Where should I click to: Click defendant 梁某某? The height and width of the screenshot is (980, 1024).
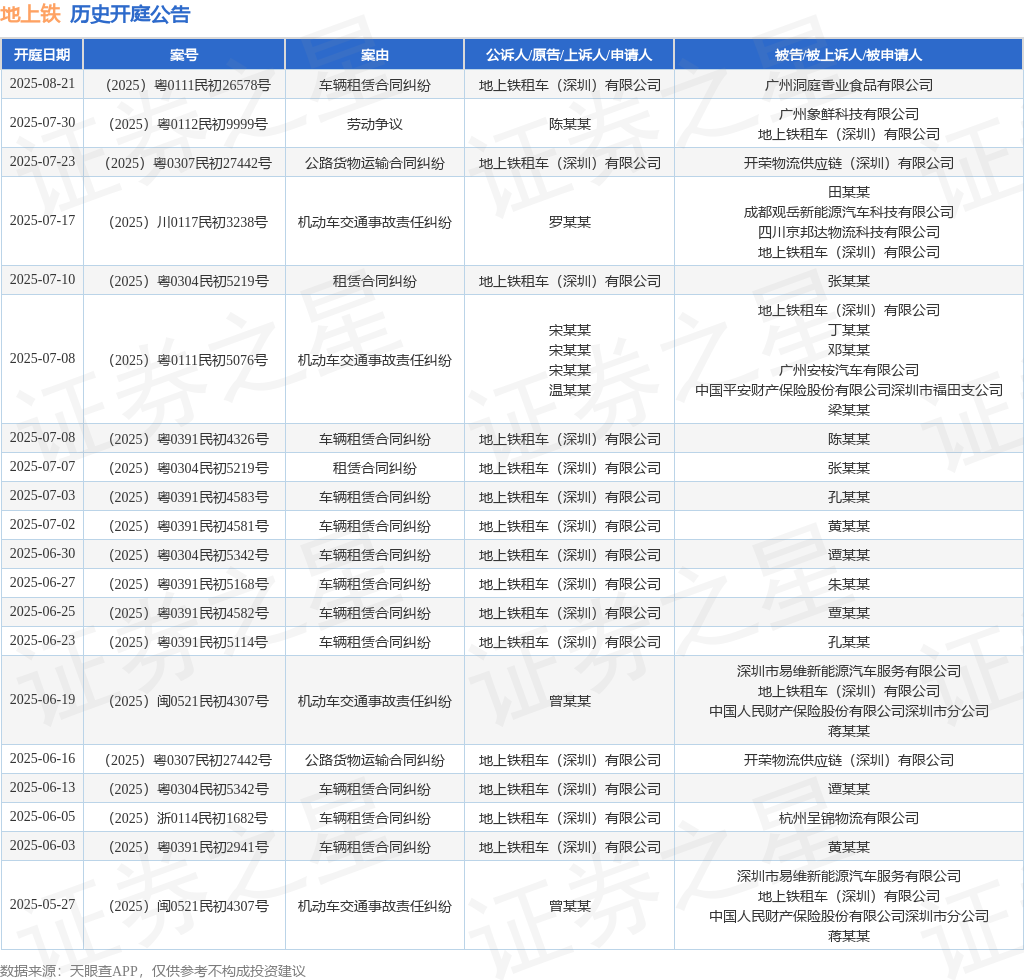tap(849, 410)
